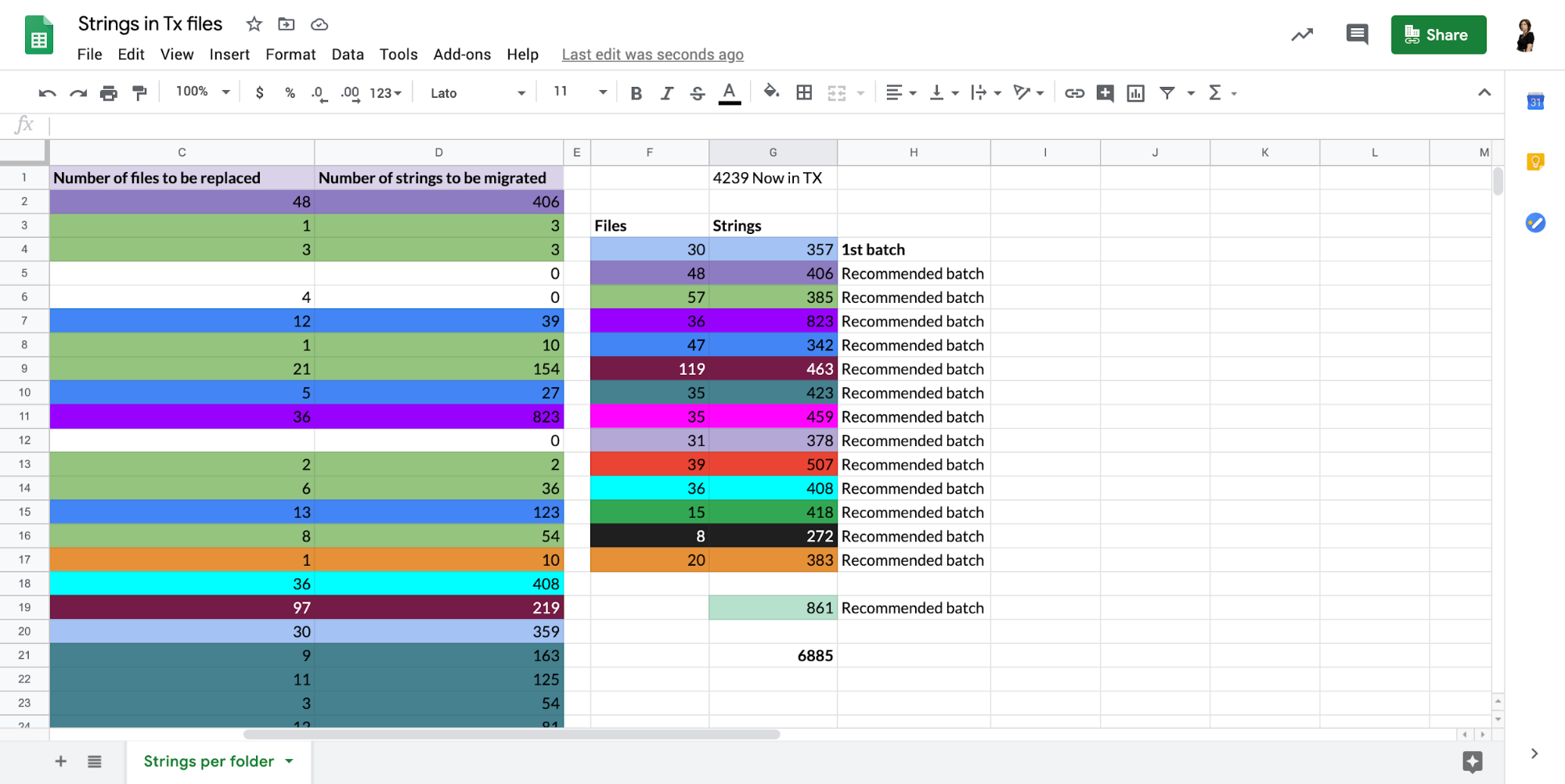1565x784 pixels.
Task: Format as percent
Action: pos(290,93)
